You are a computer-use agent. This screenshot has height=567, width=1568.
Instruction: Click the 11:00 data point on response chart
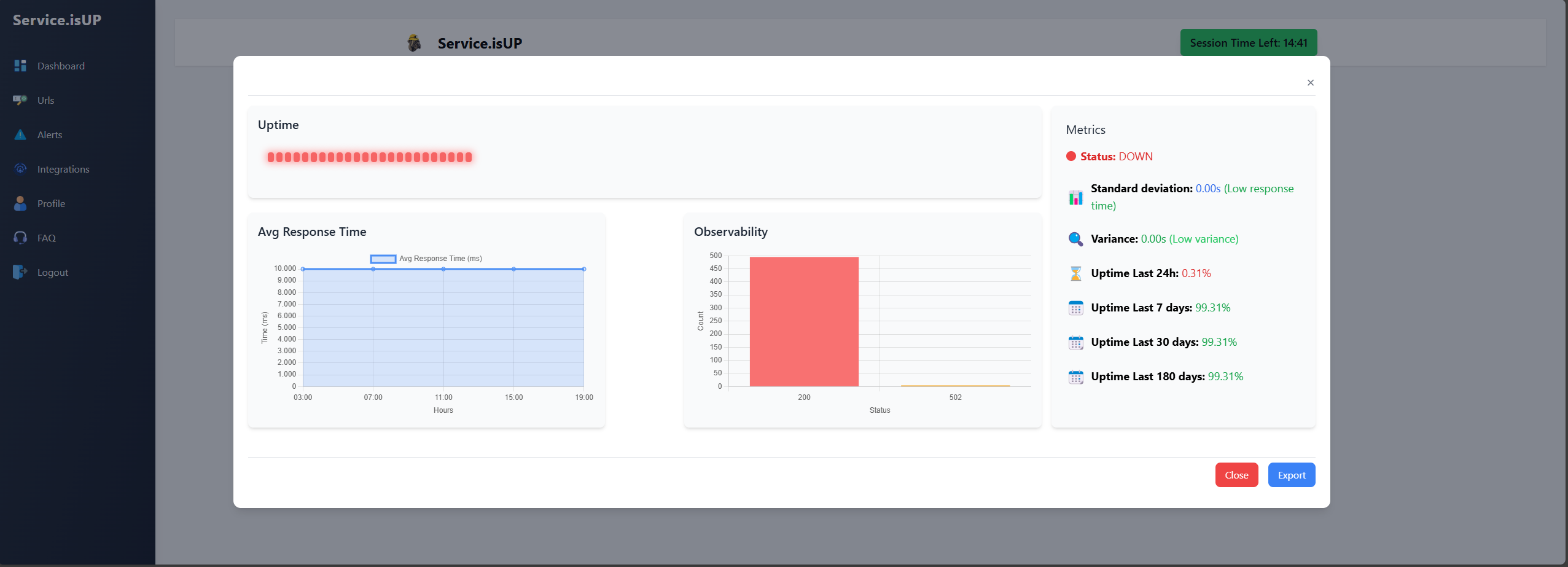pyautogui.click(x=443, y=269)
